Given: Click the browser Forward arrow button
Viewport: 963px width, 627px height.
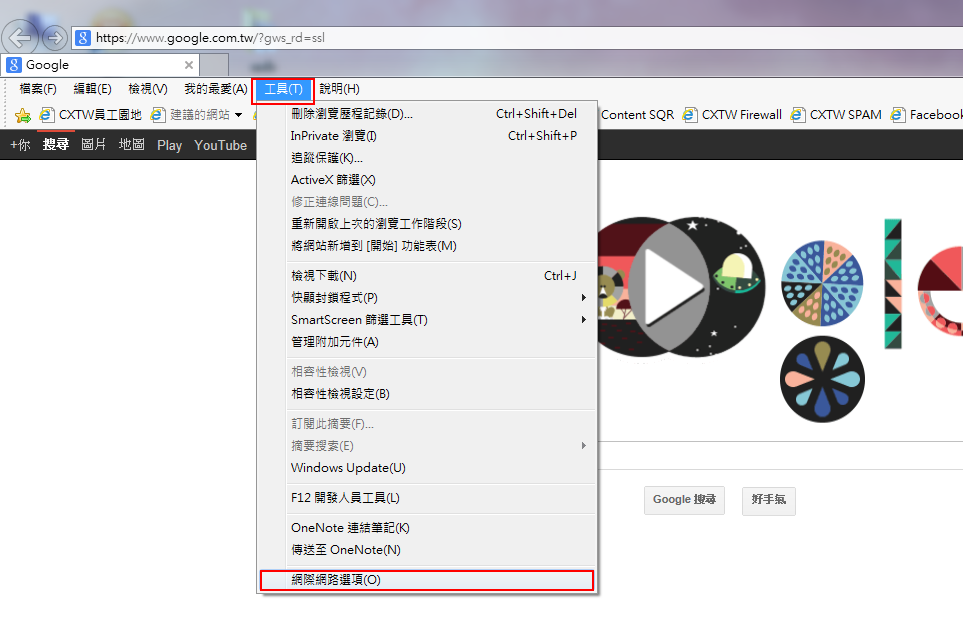Looking at the screenshot, I should [55, 38].
